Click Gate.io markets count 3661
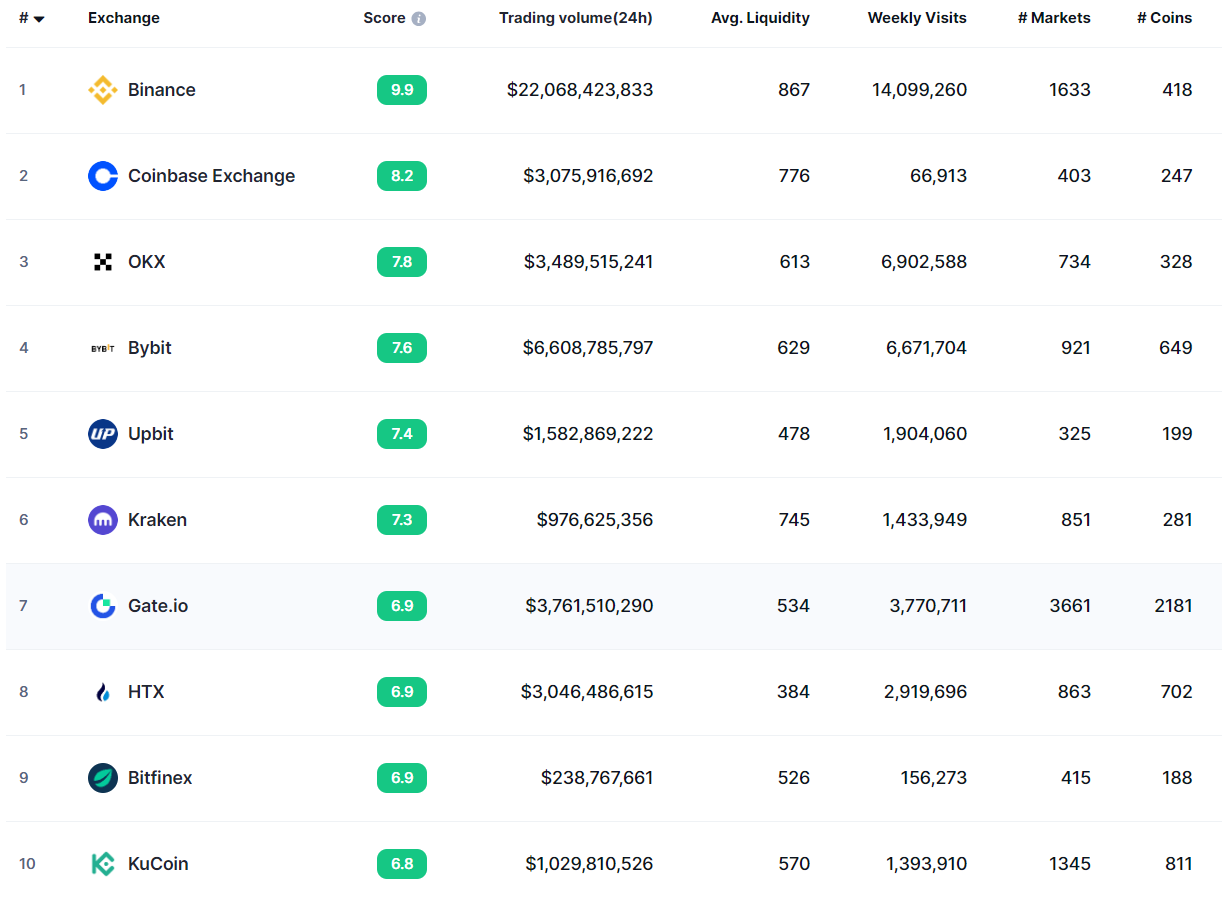The image size is (1222, 903). pyautogui.click(x=1070, y=606)
